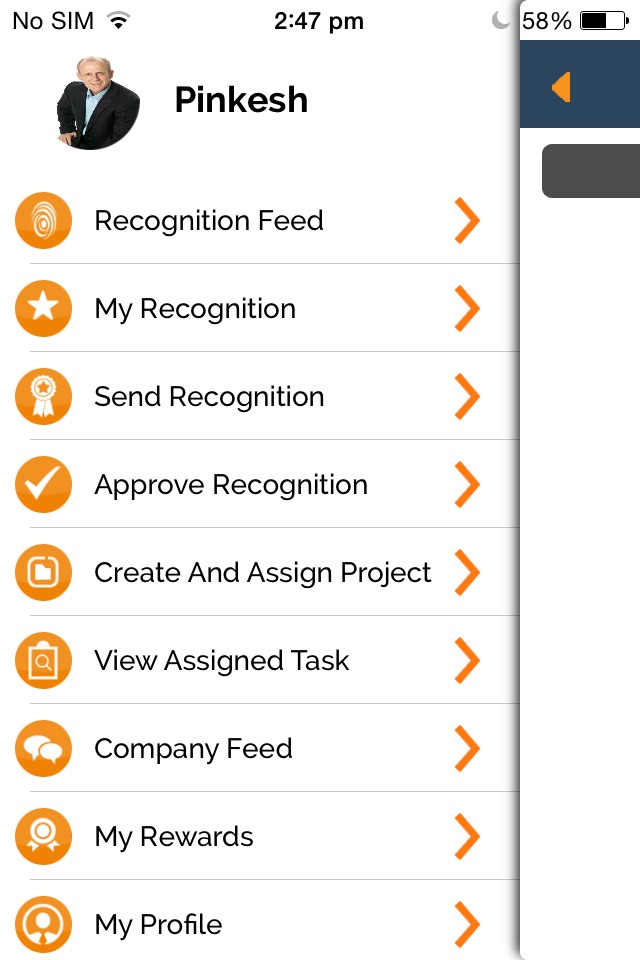Screen dimensions: 640x960
Task: Open the Company Feed menu entry
Action: click(260, 748)
